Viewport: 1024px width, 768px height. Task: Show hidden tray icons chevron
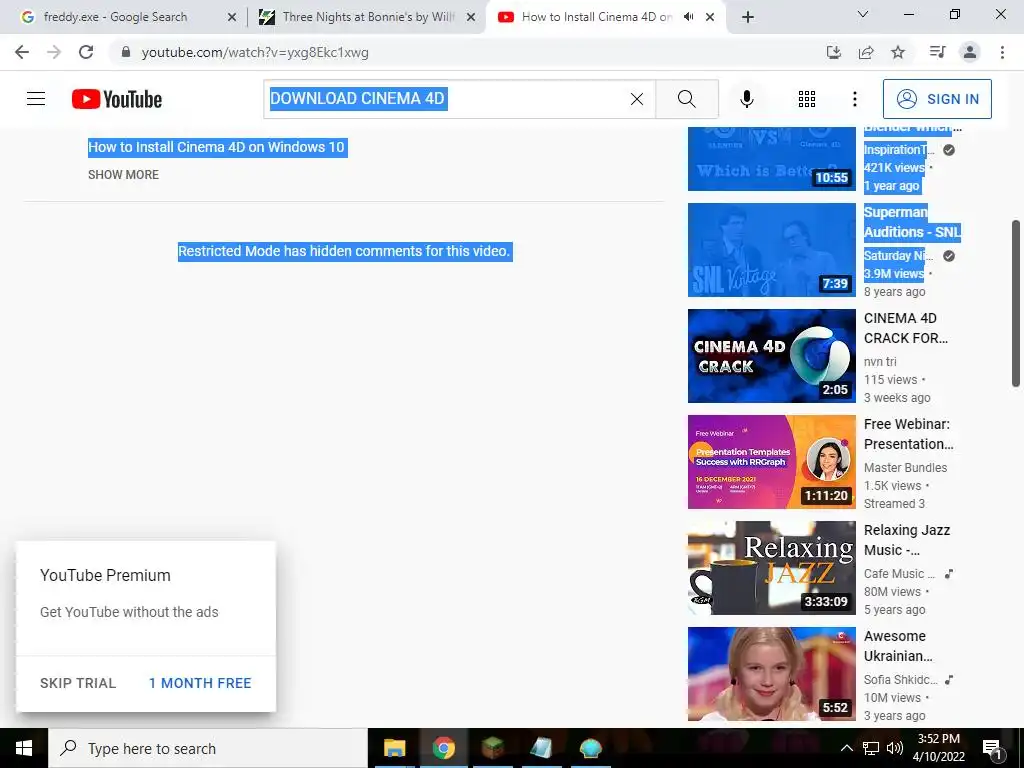[846, 748]
